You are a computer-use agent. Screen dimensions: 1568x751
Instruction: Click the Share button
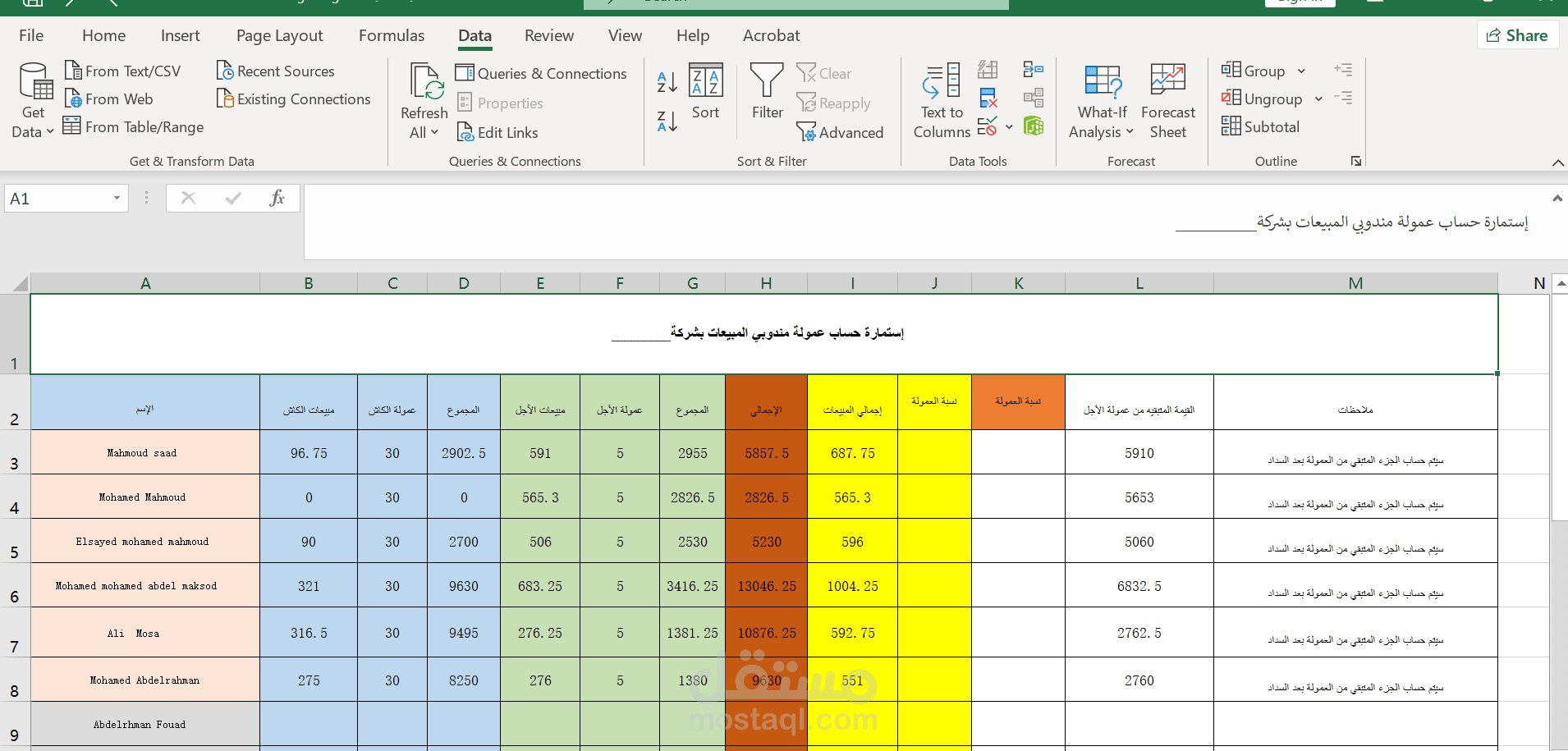[x=1518, y=35]
